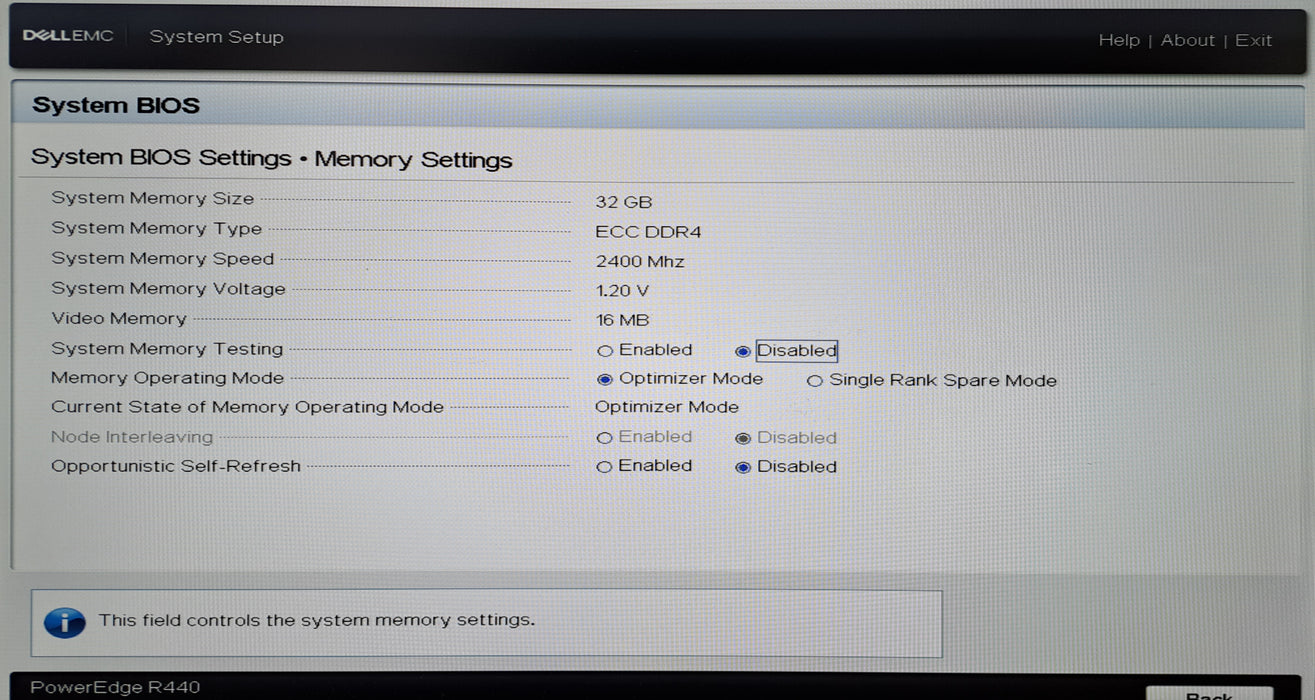This screenshot has width=1315, height=700.
Task: Click the Optimizer Mode current state value
Action: (667, 407)
